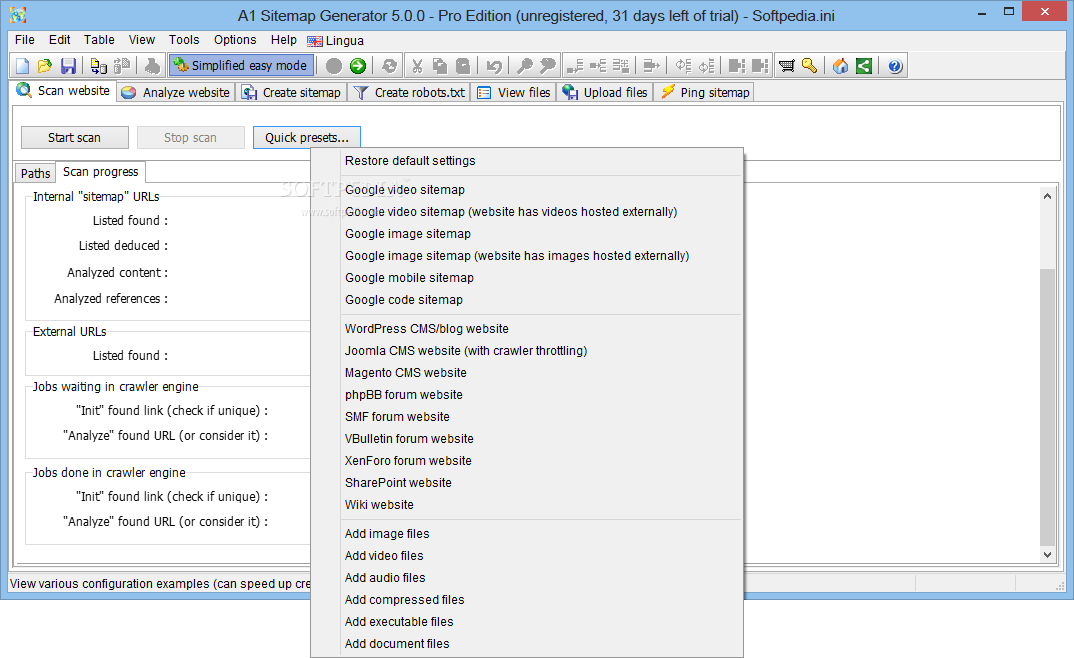Choose Magento CMS website preset
This screenshot has height=658, width=1074.
[x=405, y=372]
